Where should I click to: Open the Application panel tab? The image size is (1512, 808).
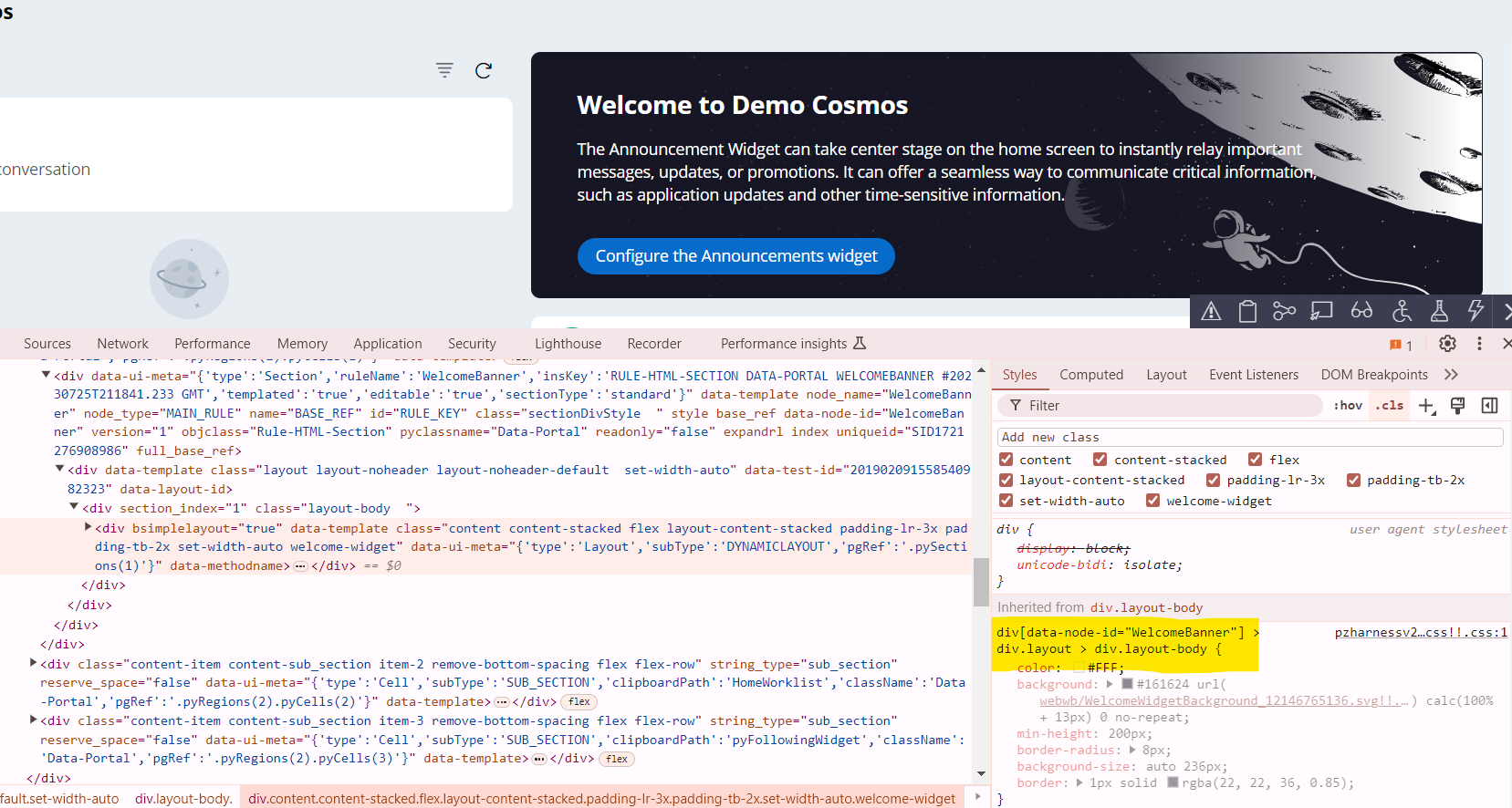point(388,344)
